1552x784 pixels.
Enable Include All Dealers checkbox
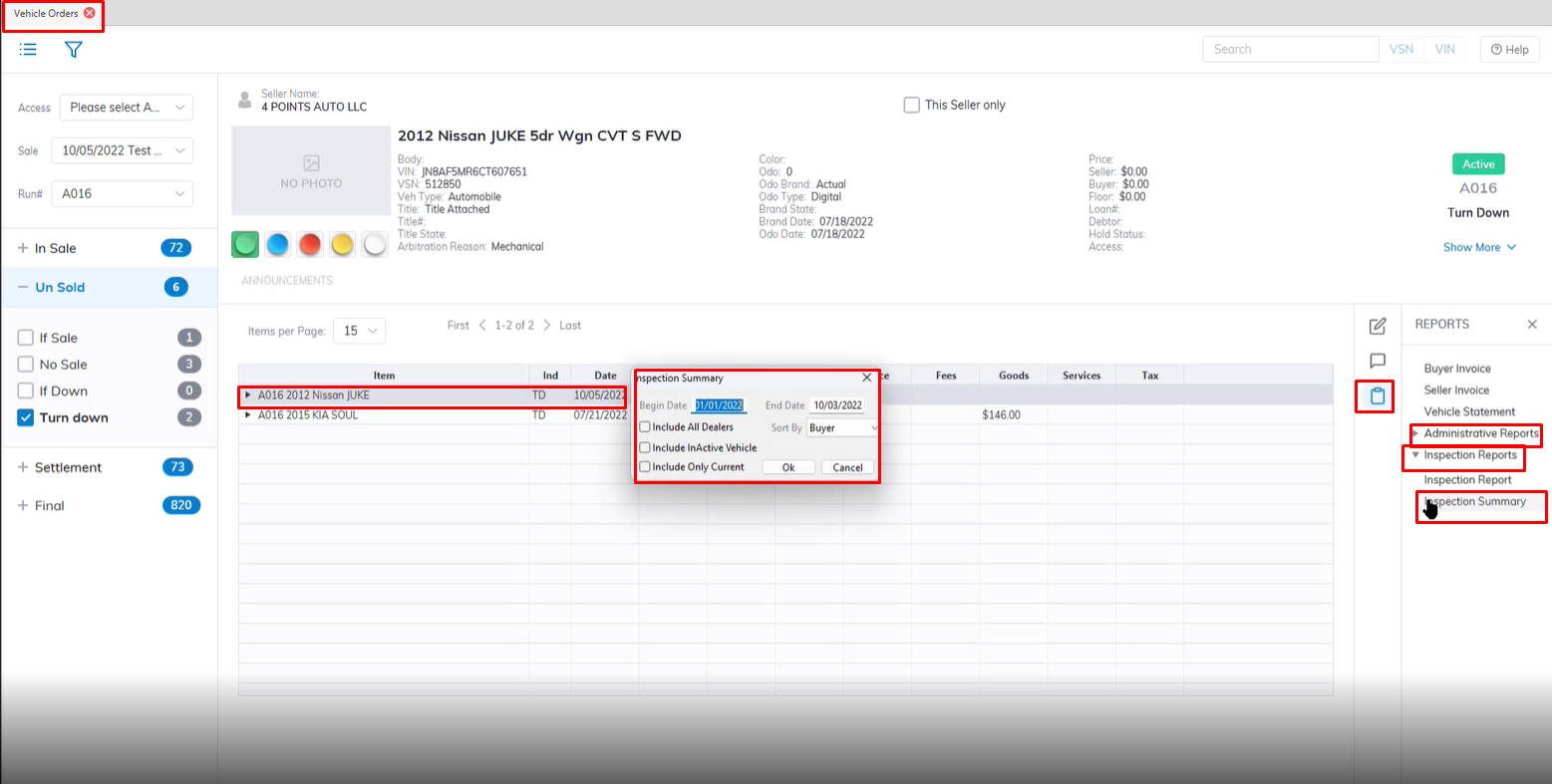point(645,426)
